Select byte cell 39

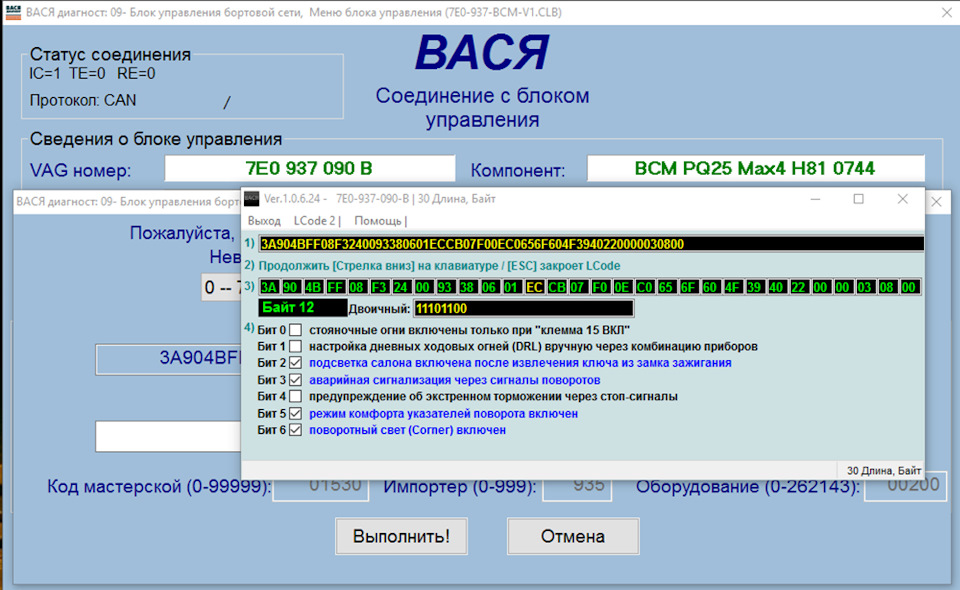(754, 287)
